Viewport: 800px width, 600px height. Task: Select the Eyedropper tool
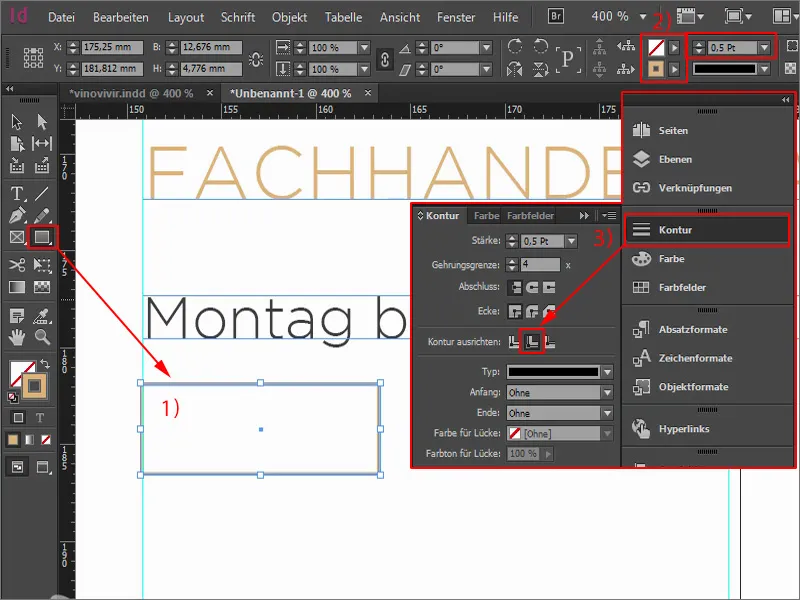(x=42, y=316)
